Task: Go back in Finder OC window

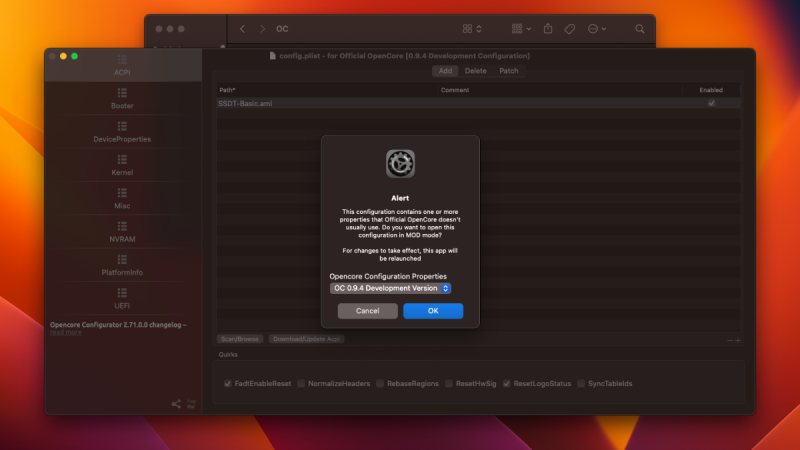Action: [x=242, y=29]
